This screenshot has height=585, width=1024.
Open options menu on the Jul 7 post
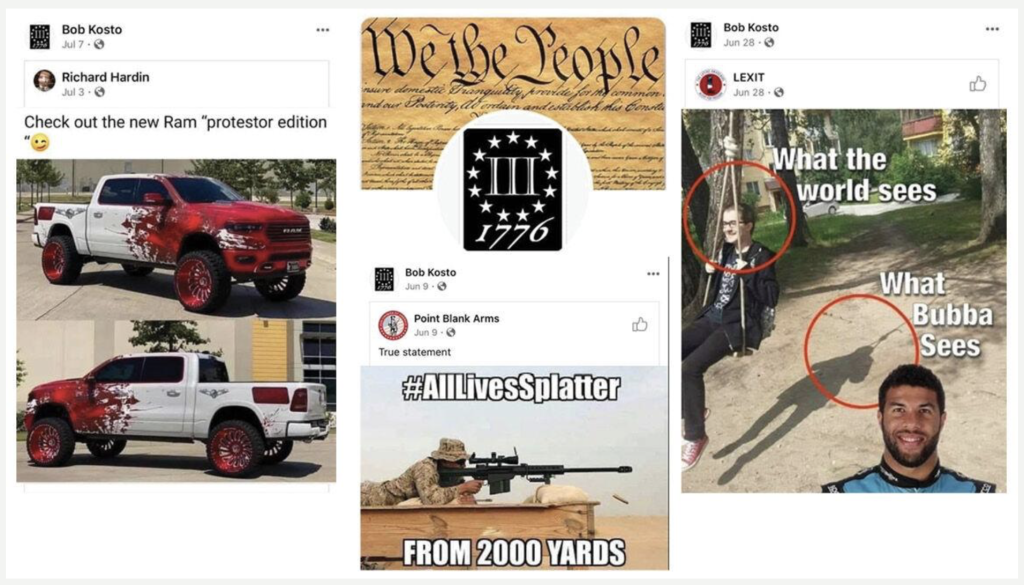323,30
